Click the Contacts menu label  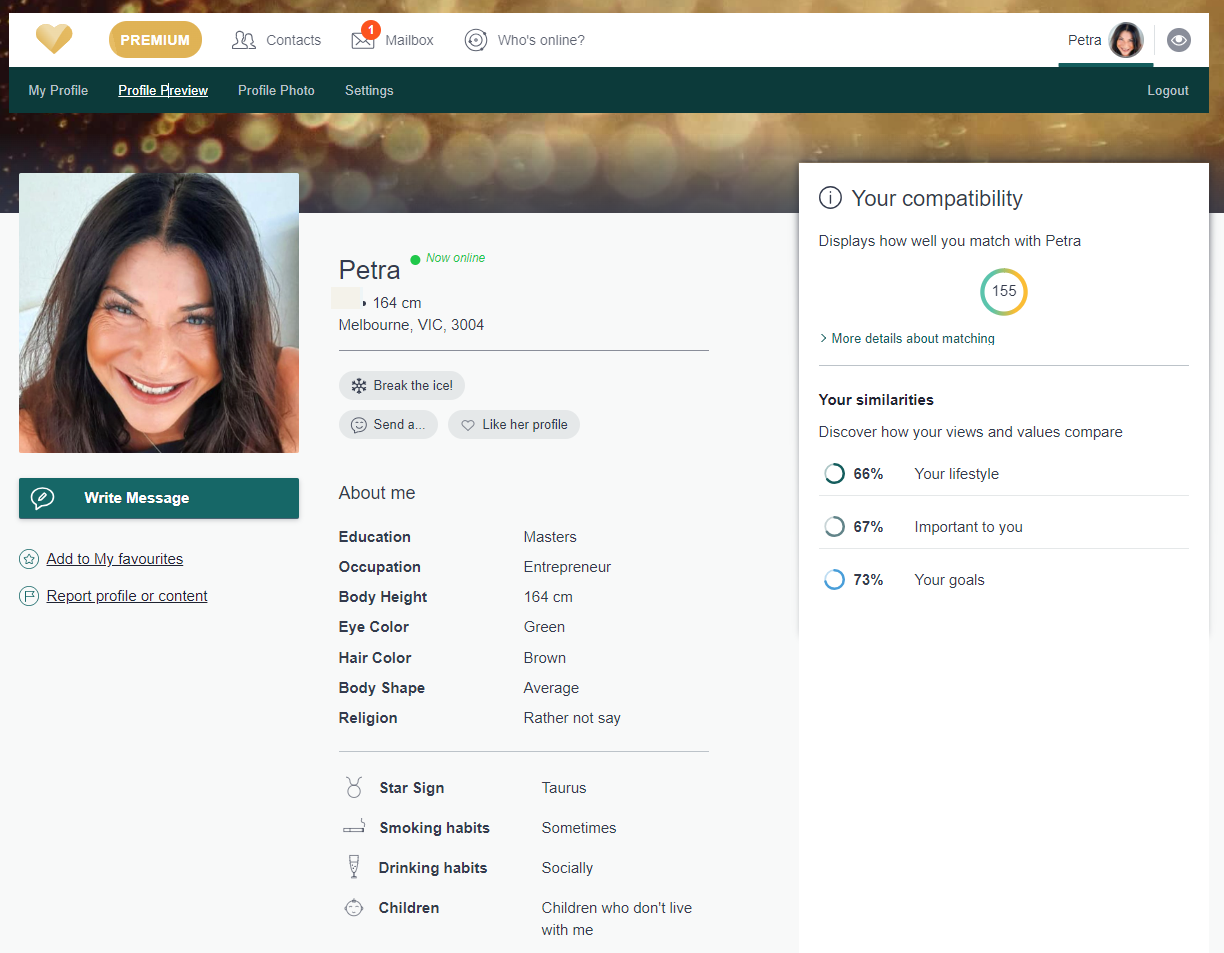tap(293, 40)
